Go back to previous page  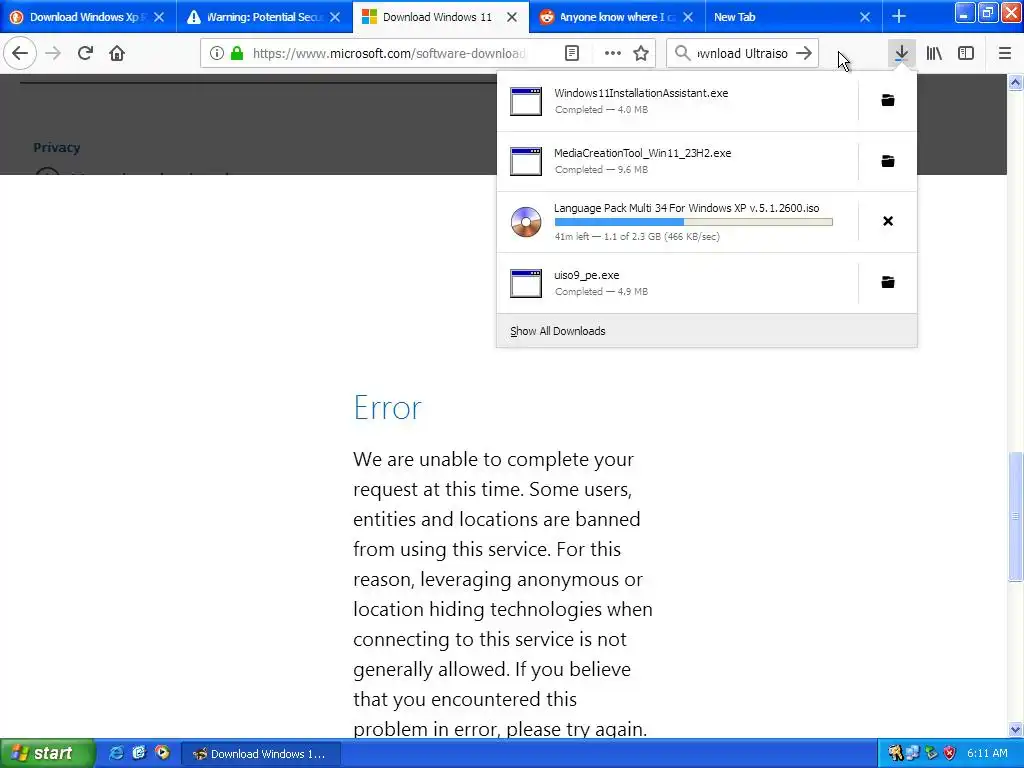(x=20, y=53)
